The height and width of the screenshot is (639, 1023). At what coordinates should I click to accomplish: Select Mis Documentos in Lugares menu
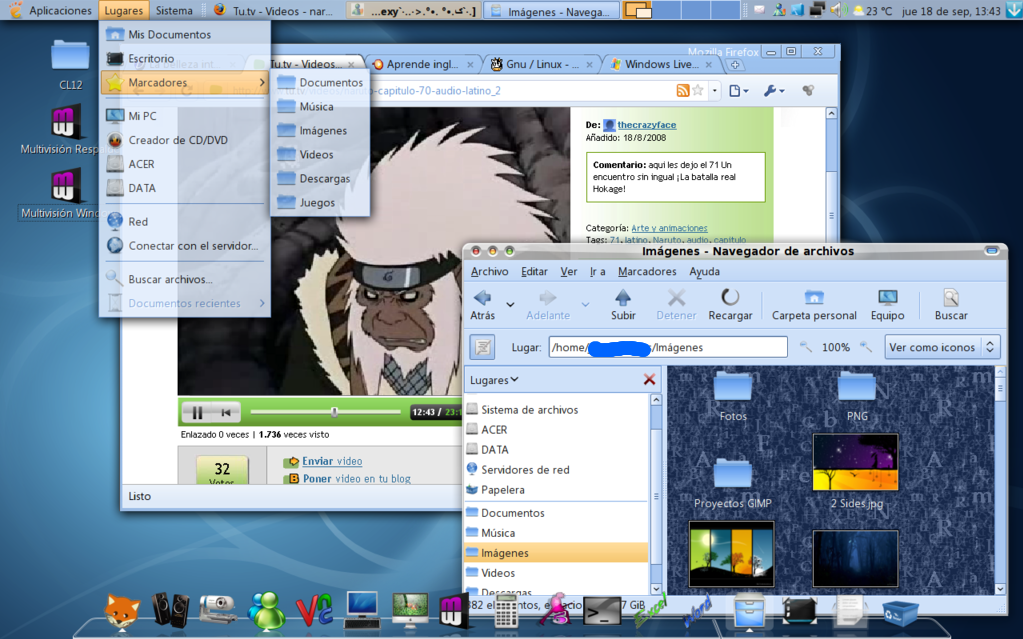pyautogui.click(x=185, y=35)
